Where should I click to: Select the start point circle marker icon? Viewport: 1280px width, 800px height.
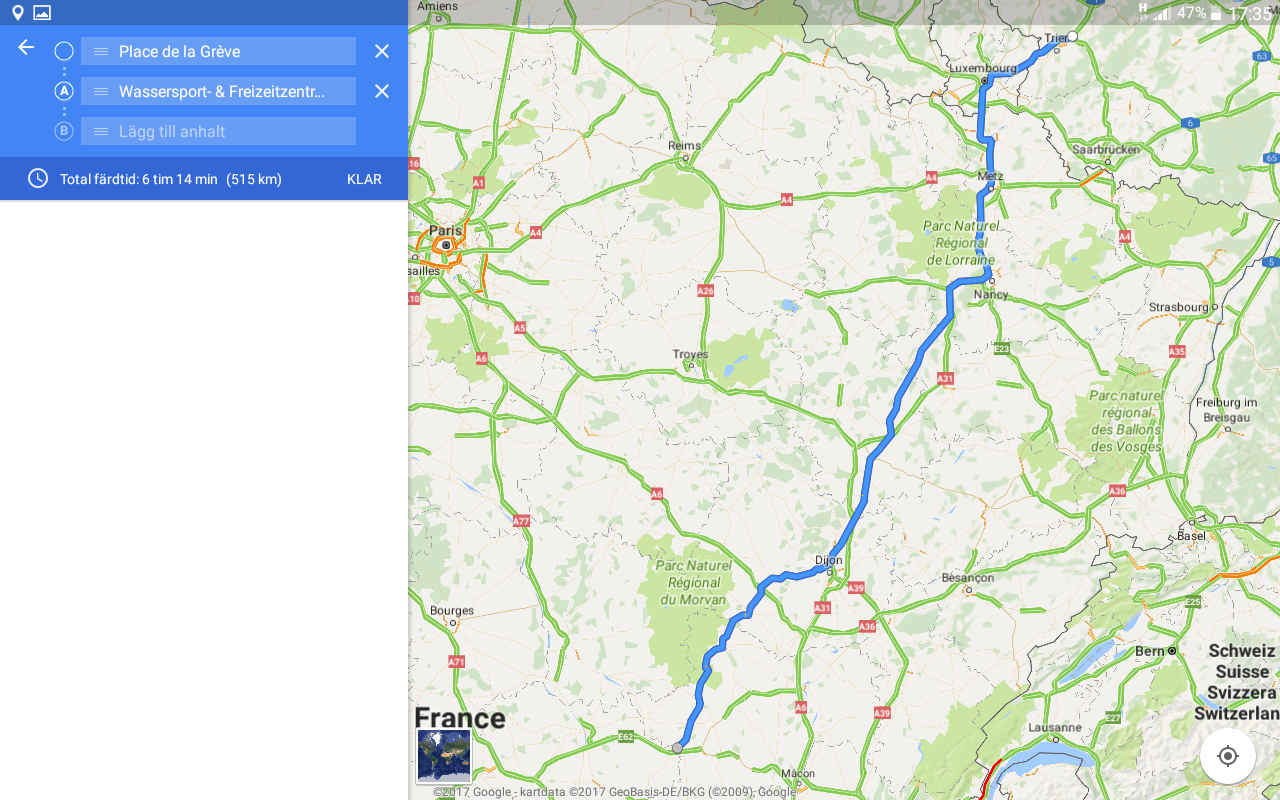pos(64,51)
